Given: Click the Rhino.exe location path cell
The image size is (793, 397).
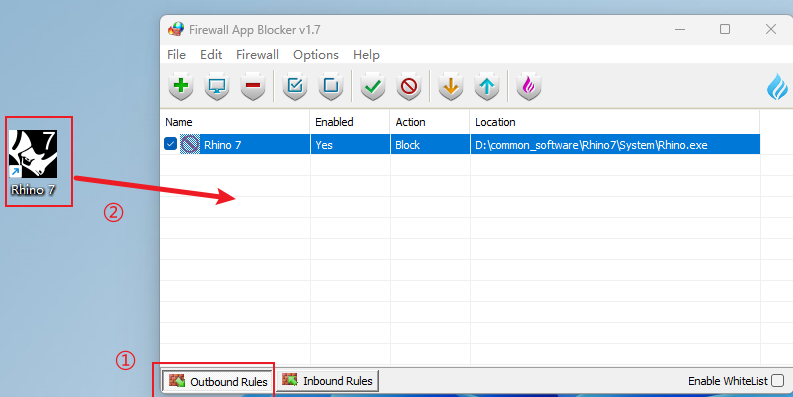Looking at the screenshot, I should coord(615,145).
